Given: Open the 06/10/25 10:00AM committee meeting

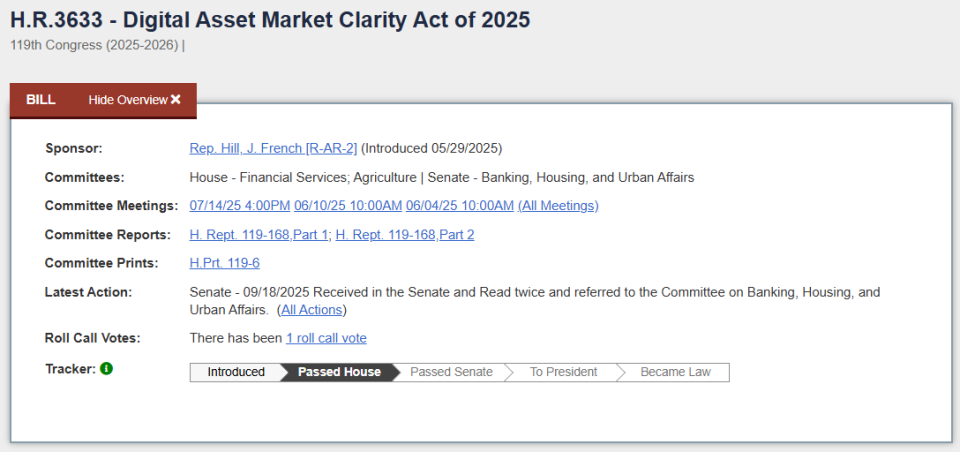Looking at the screenshot, I should tap(348, 206).
